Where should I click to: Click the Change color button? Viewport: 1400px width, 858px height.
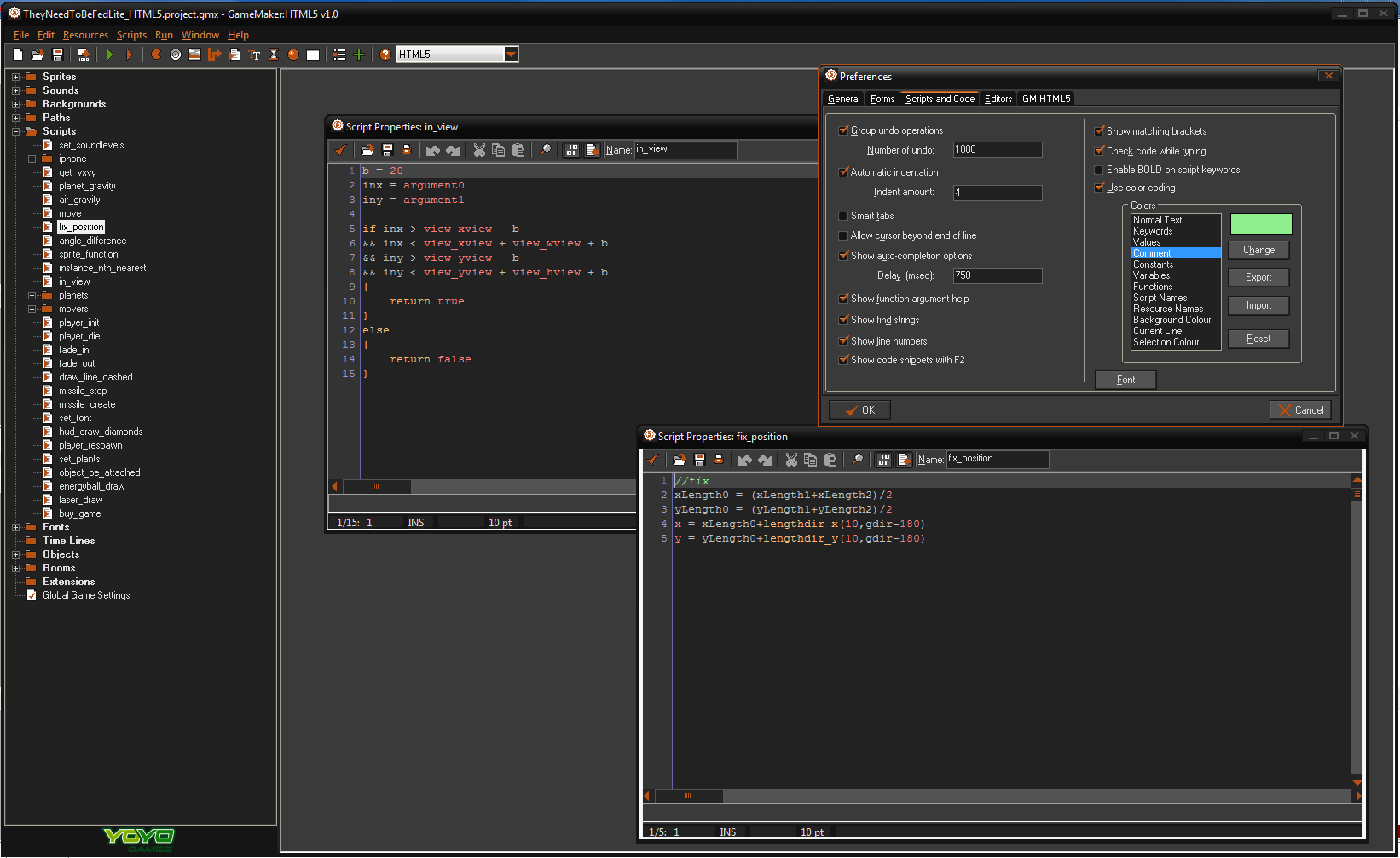point(1258,250)
